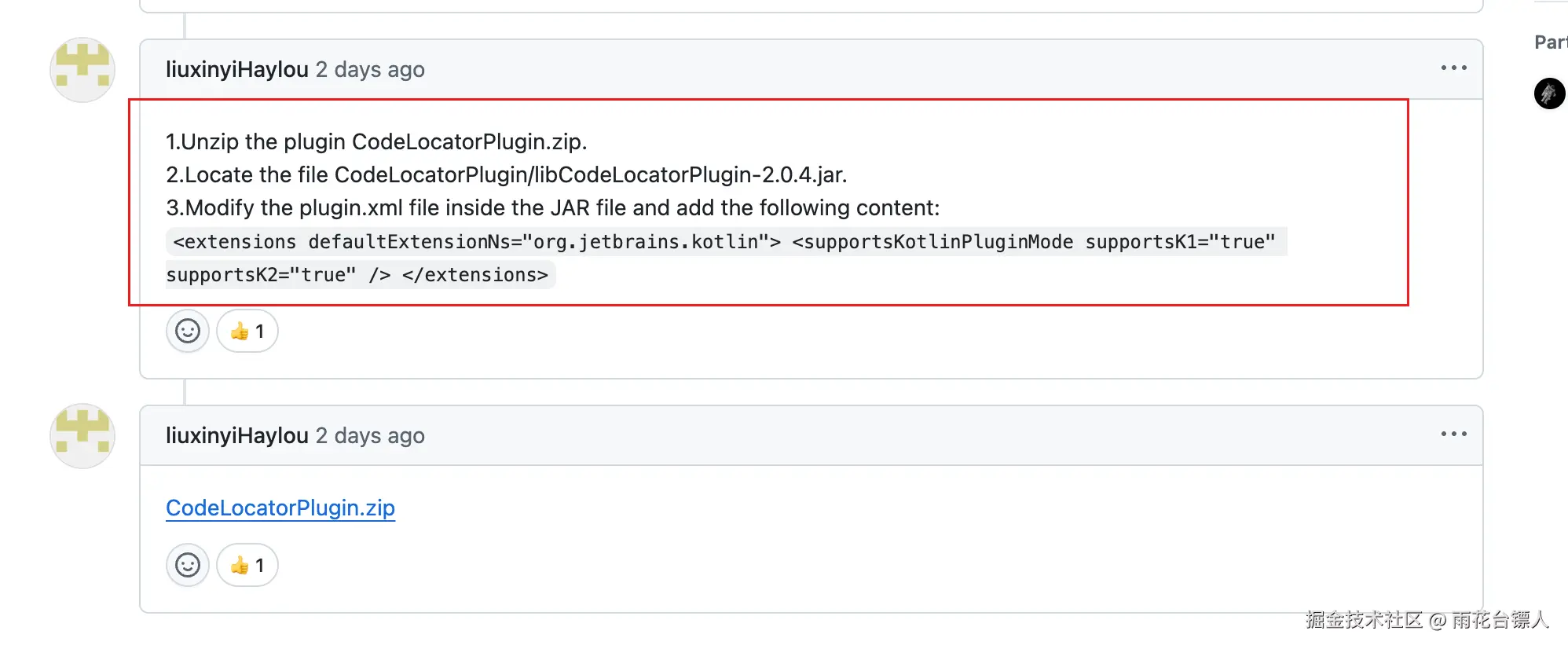Toggle the thumbs-up reaction below CodeLocatorPlugin.zip link

point(247,565)
